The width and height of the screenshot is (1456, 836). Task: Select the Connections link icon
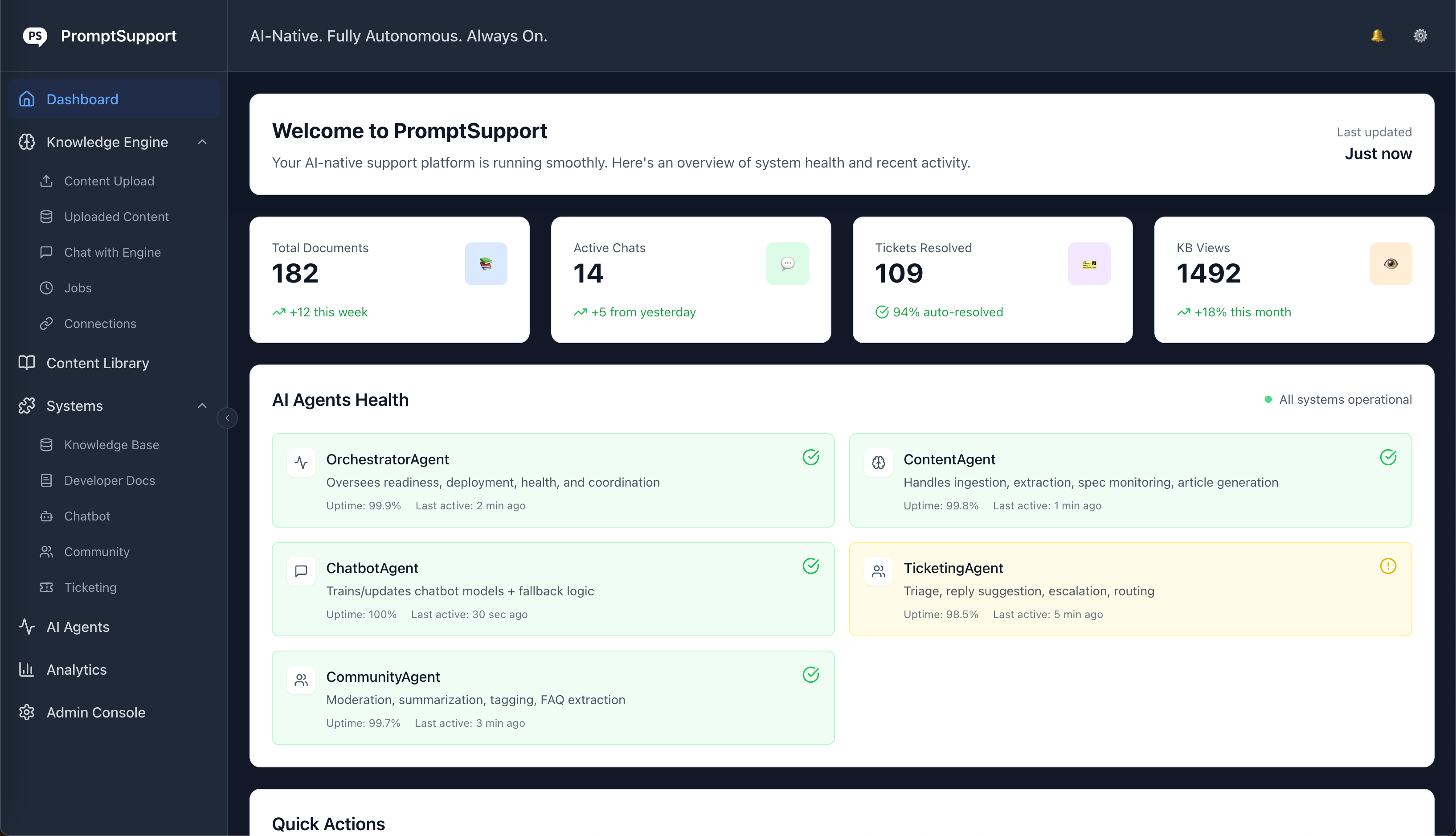[x=47, y=323]
